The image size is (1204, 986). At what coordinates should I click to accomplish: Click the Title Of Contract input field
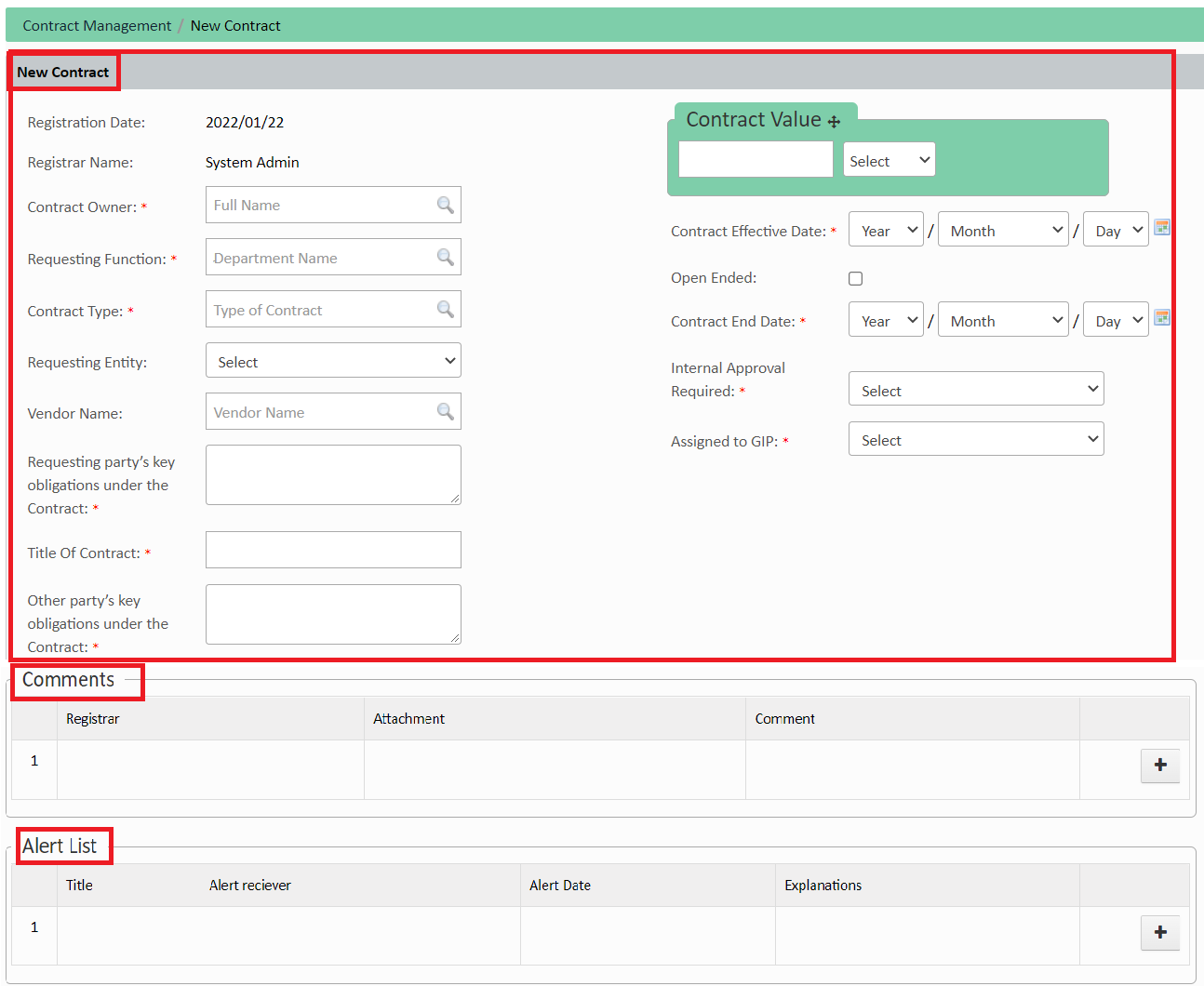click(333, 550)
